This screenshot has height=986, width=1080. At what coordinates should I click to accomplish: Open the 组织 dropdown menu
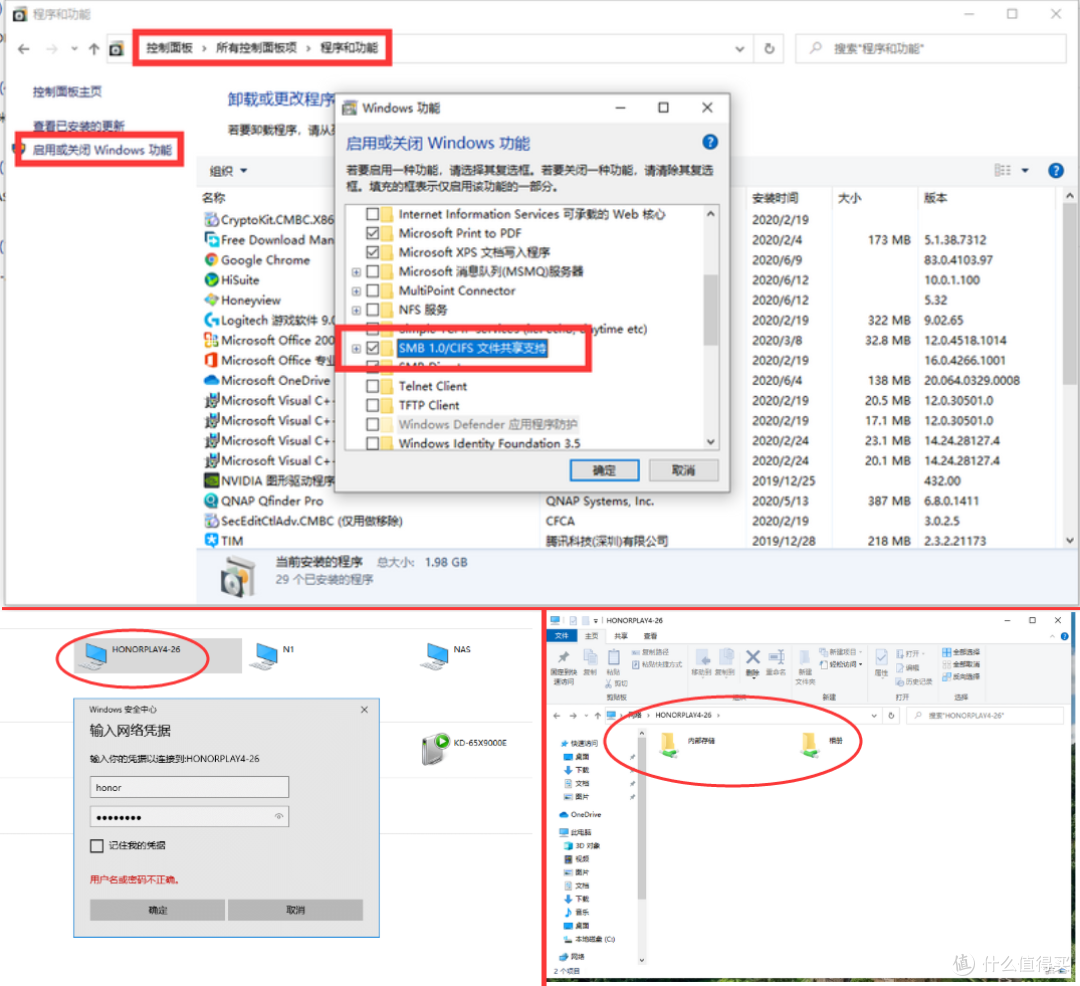[228, 171]
